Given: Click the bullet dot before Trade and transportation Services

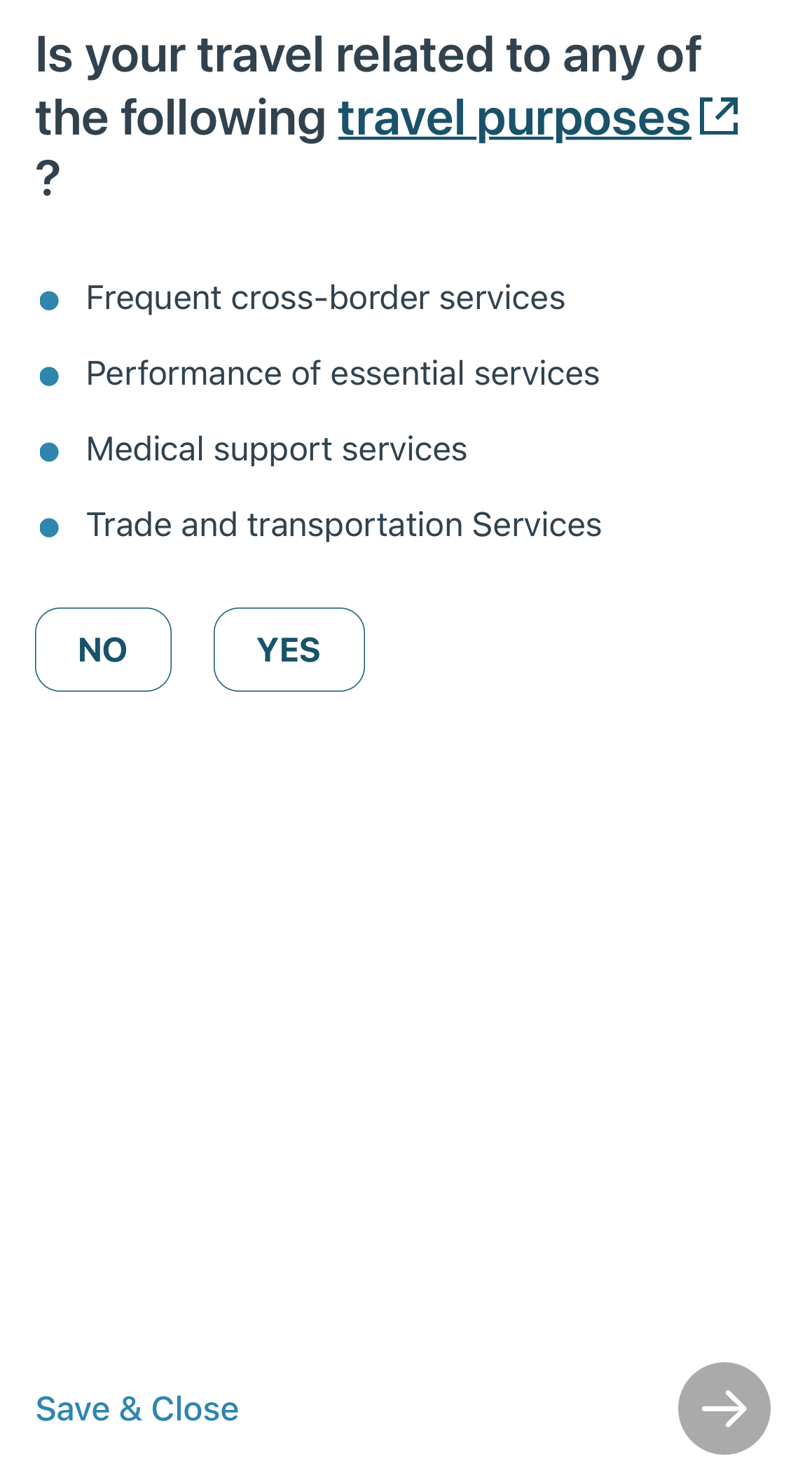Looking at the screenshot, I should tap(49, 528).
